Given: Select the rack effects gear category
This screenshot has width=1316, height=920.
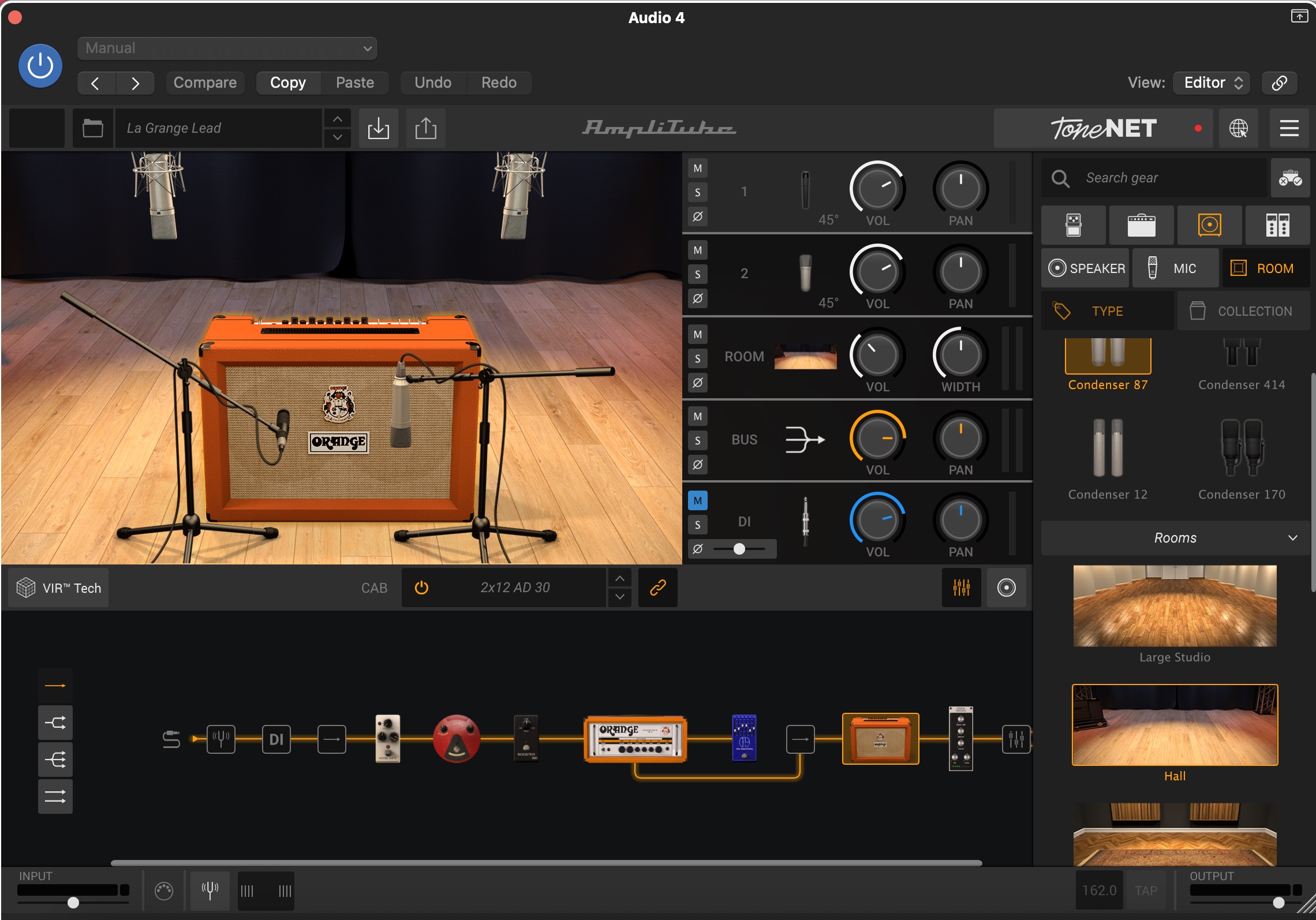Looking at the screenshot, I should [x=1277, y=225].
